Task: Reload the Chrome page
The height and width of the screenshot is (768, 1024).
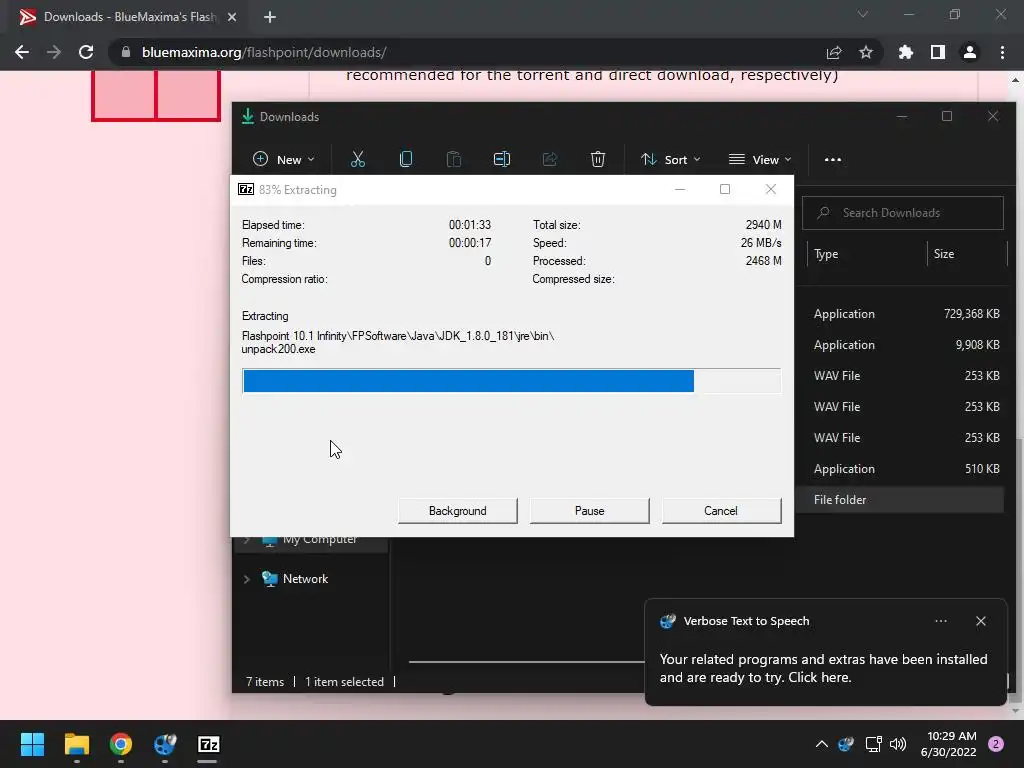Action: pyautogui.click(x=86, y=52)
